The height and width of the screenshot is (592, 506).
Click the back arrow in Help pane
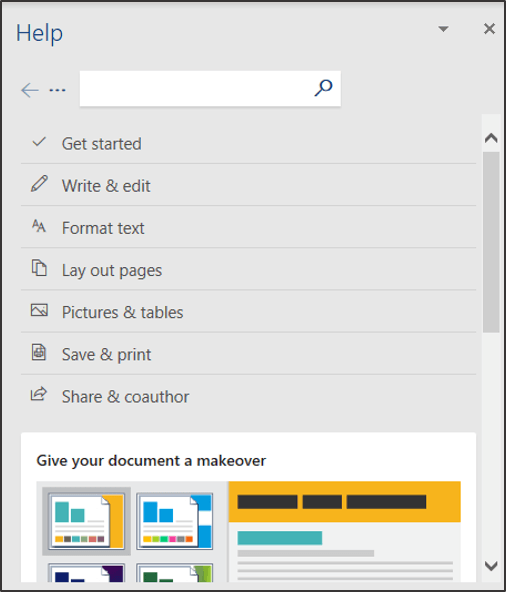(x=30, y=90)
